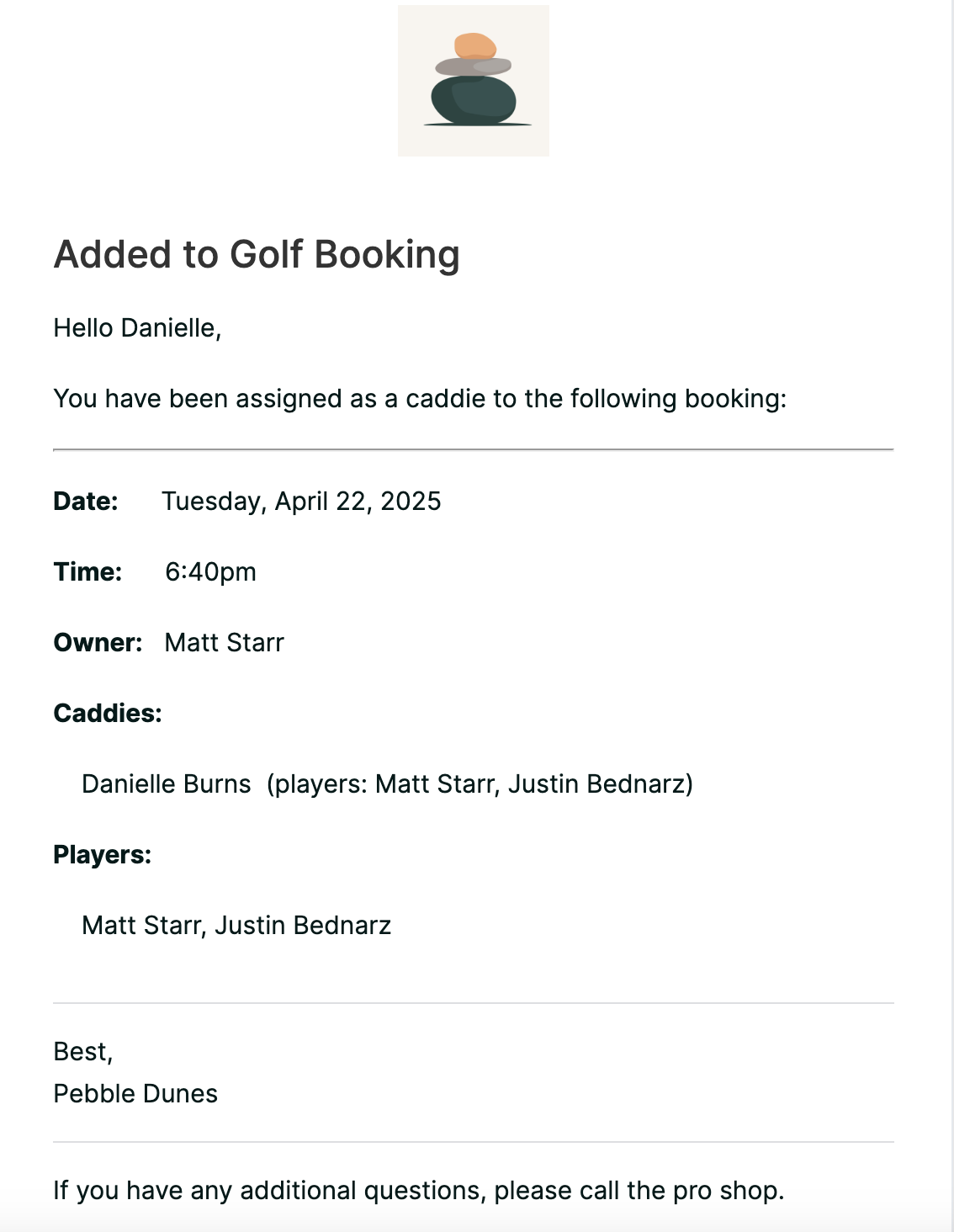This screenshot has height=1232, width=954.
Task: Click the gray middle pebble in logo
Action: coord(473,67)
